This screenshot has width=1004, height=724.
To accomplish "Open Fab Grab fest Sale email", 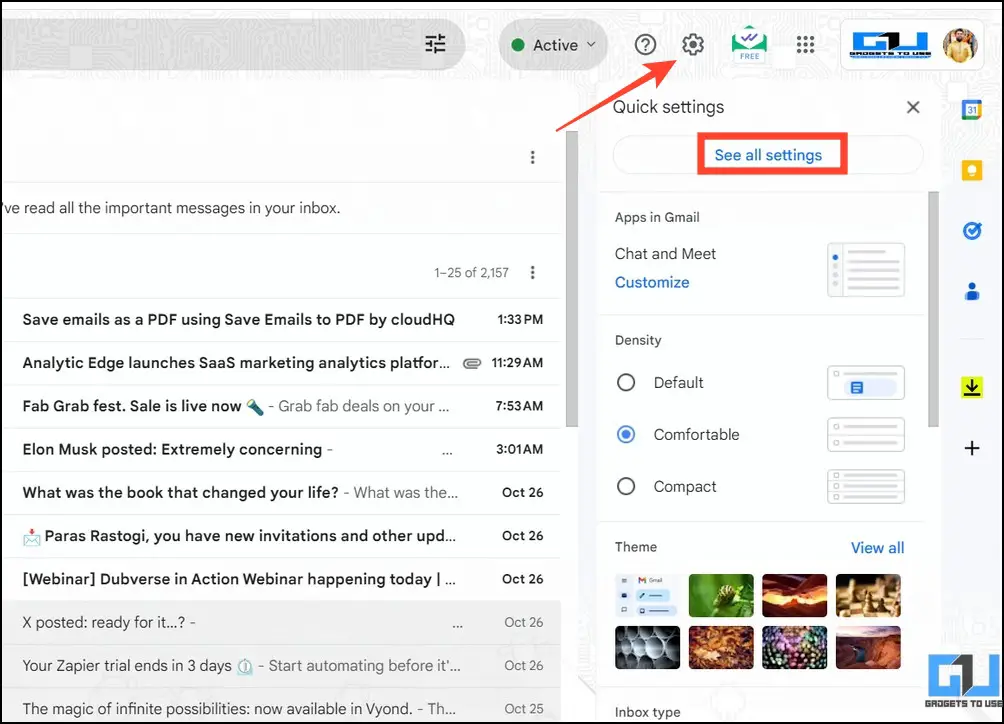I will (x=282, y=406).
